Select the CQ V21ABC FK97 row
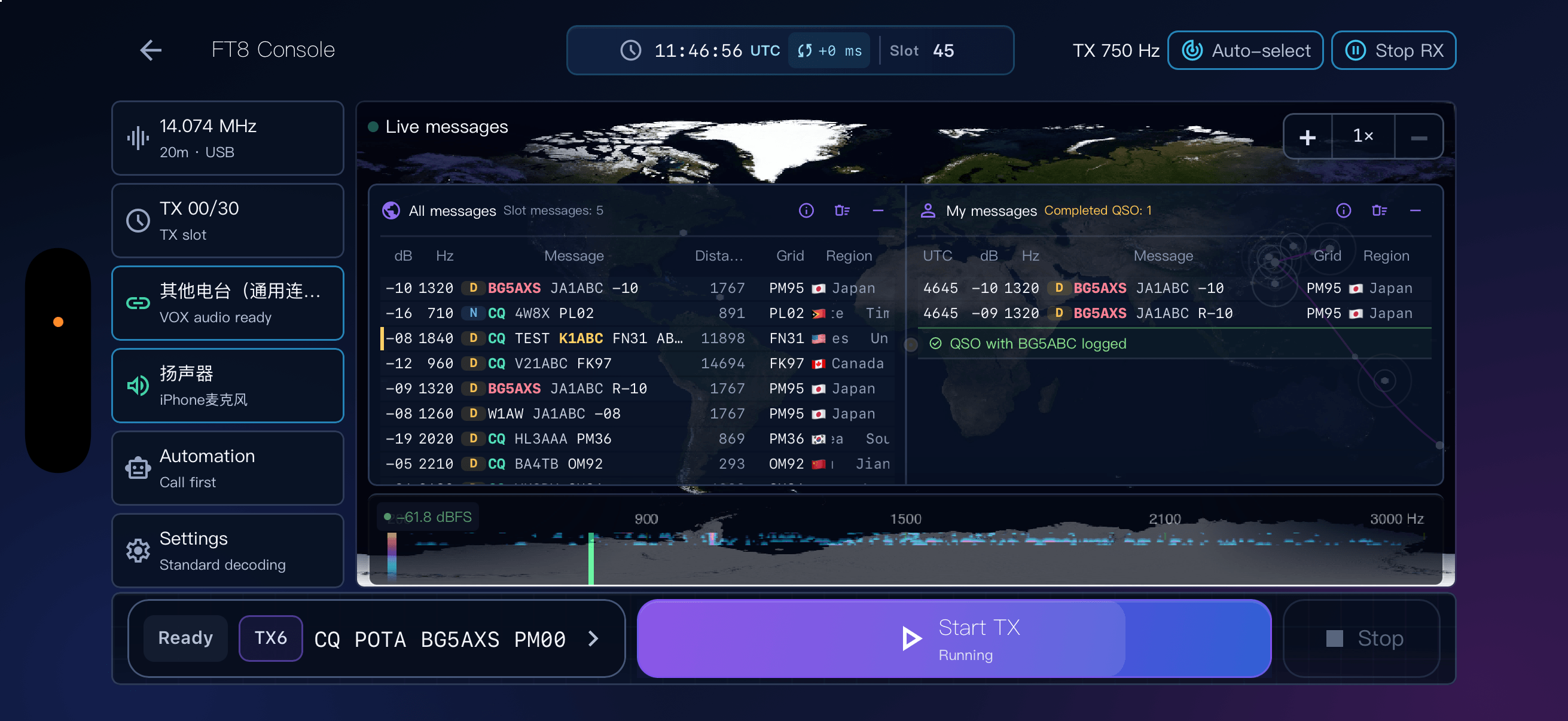Viewport: 1568px width, 721px height. click(637, 363)
